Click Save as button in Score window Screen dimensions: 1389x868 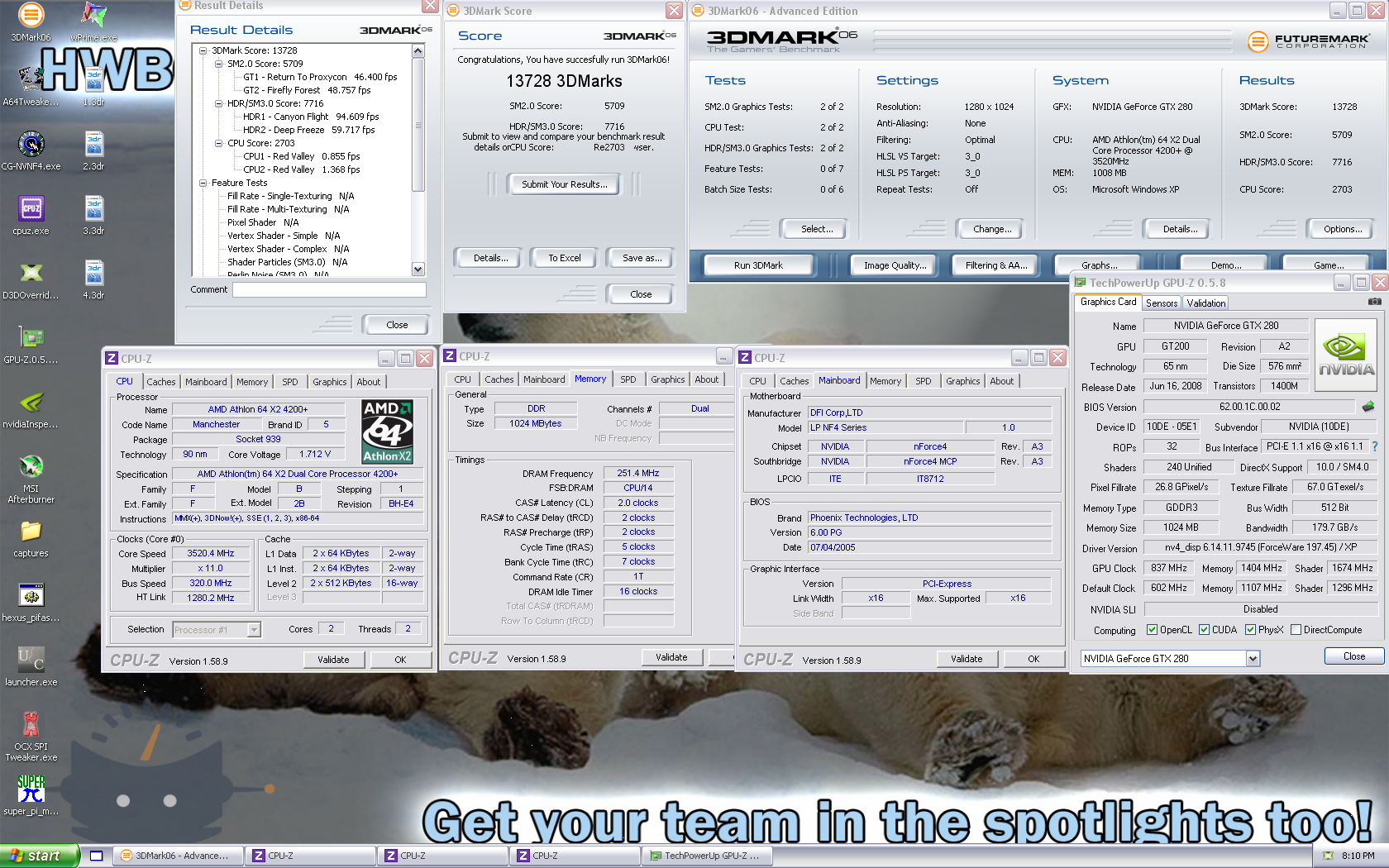pyautogui.click(x=642, y=258)
